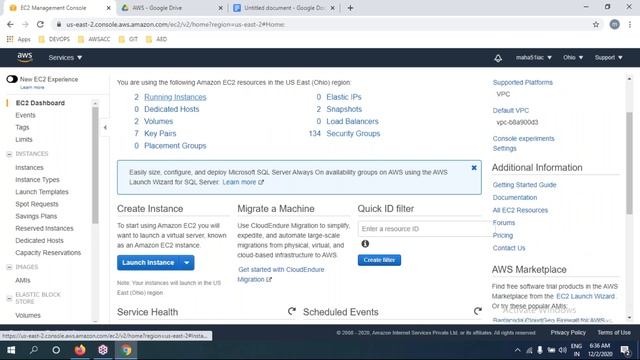Open Windows taskbar search
640x360 pixels.
click(x=33, y=350)
